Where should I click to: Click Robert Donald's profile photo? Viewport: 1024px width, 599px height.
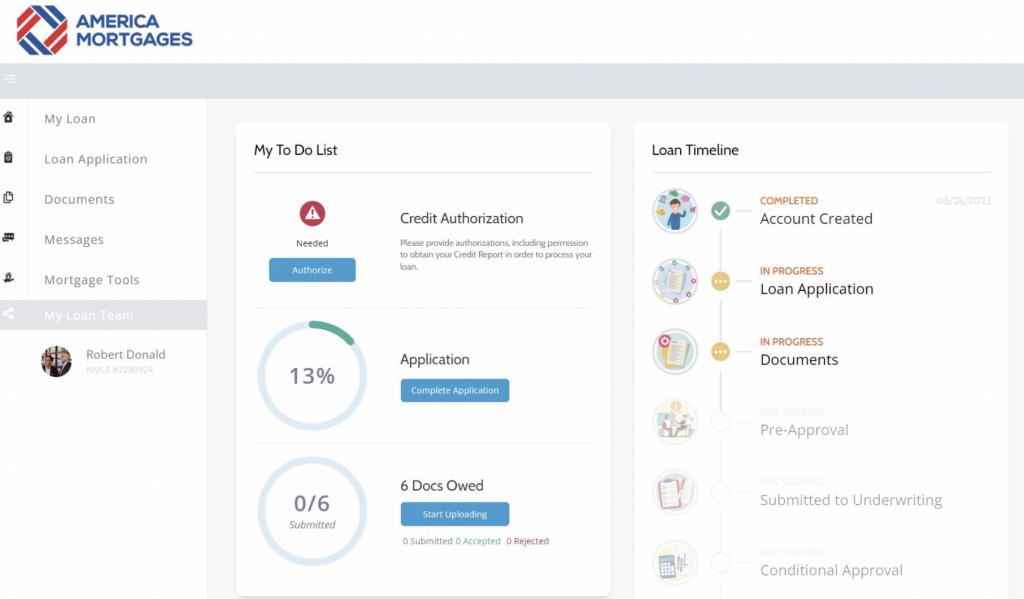(x=56, y=361)
